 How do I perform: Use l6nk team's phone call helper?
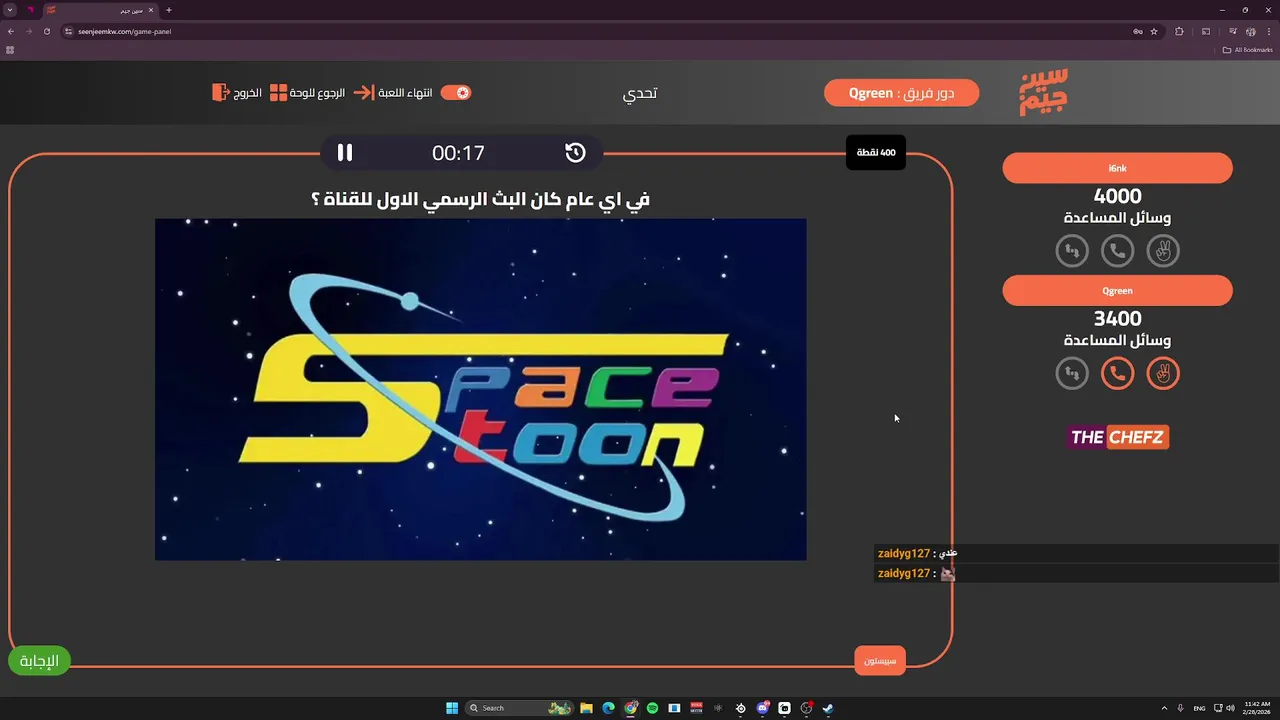click(1118, 251)
